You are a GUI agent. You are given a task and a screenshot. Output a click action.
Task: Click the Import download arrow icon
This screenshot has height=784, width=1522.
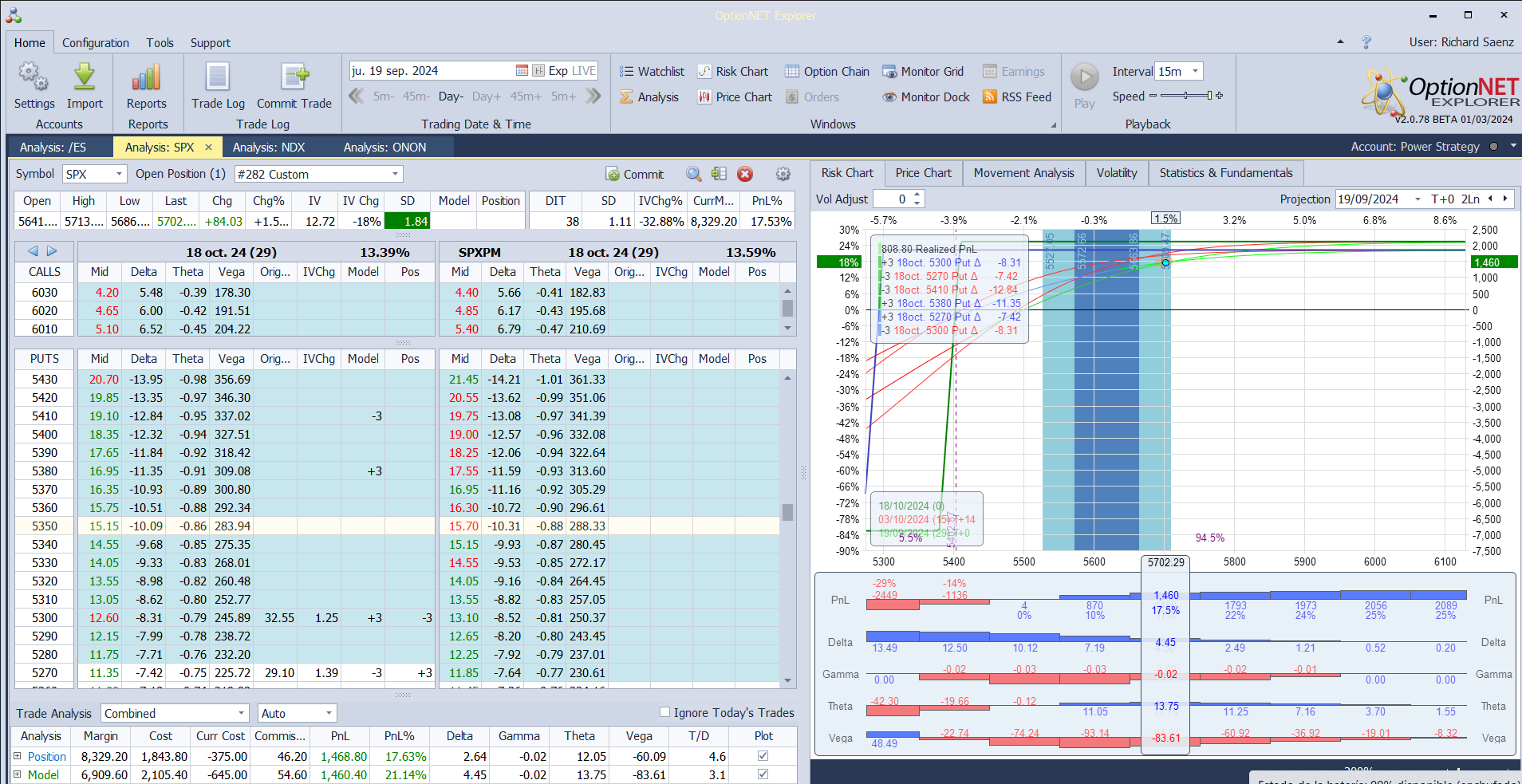click(x=85, y=77)
